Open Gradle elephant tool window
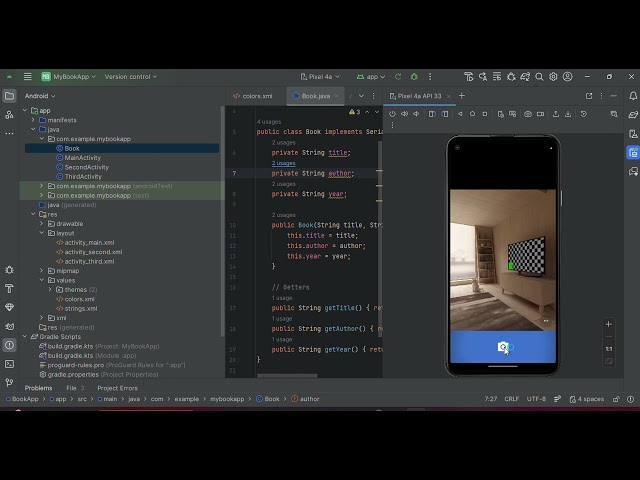The image size is (640, 480). [633, 115]
